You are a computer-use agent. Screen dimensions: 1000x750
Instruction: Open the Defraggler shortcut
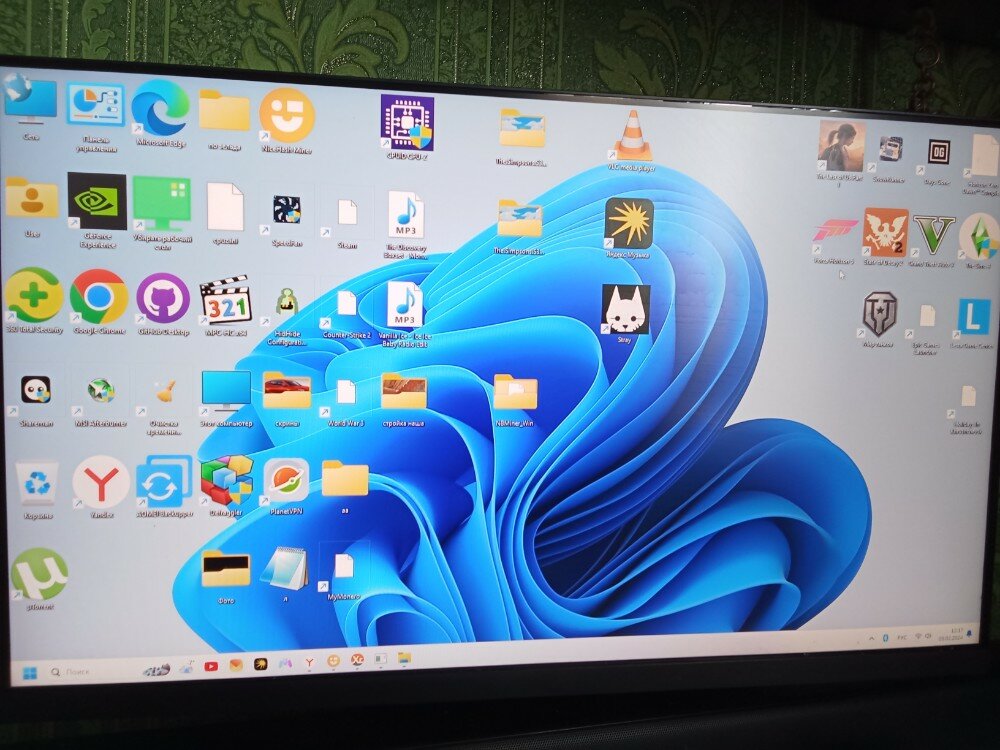(226, 485)
